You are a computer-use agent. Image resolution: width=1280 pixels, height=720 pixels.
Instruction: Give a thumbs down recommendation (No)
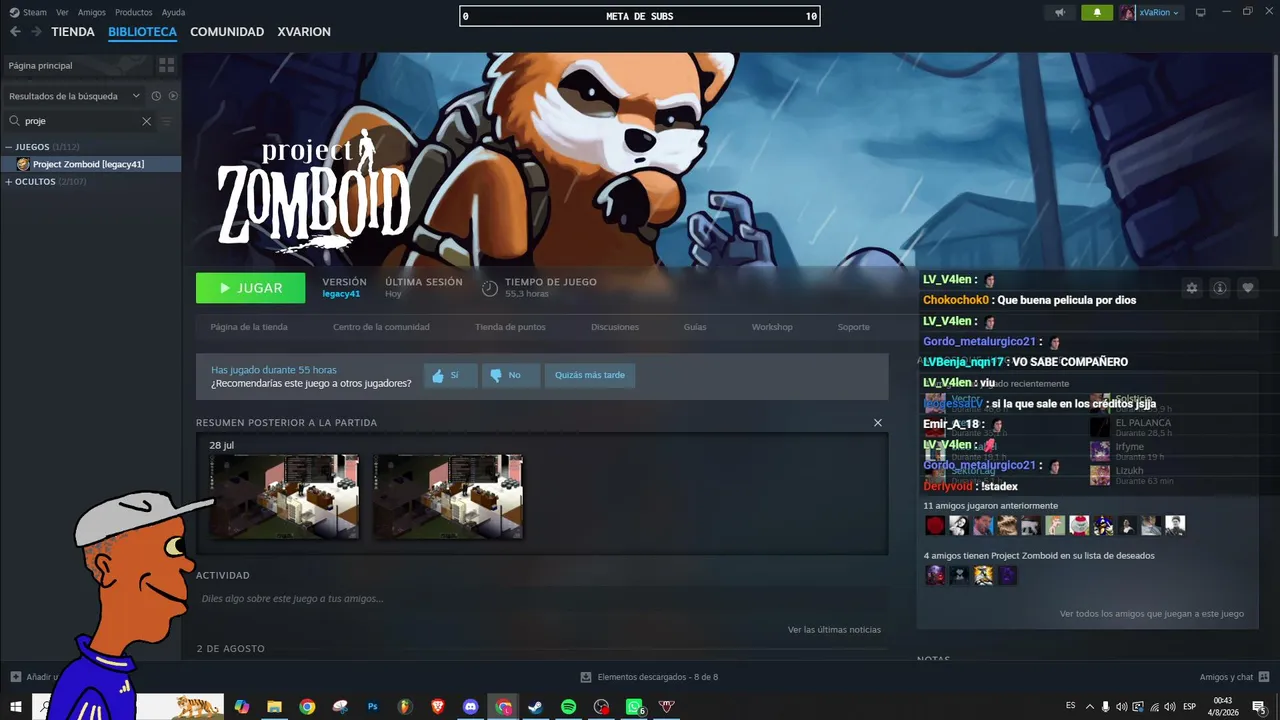(510, 376)
